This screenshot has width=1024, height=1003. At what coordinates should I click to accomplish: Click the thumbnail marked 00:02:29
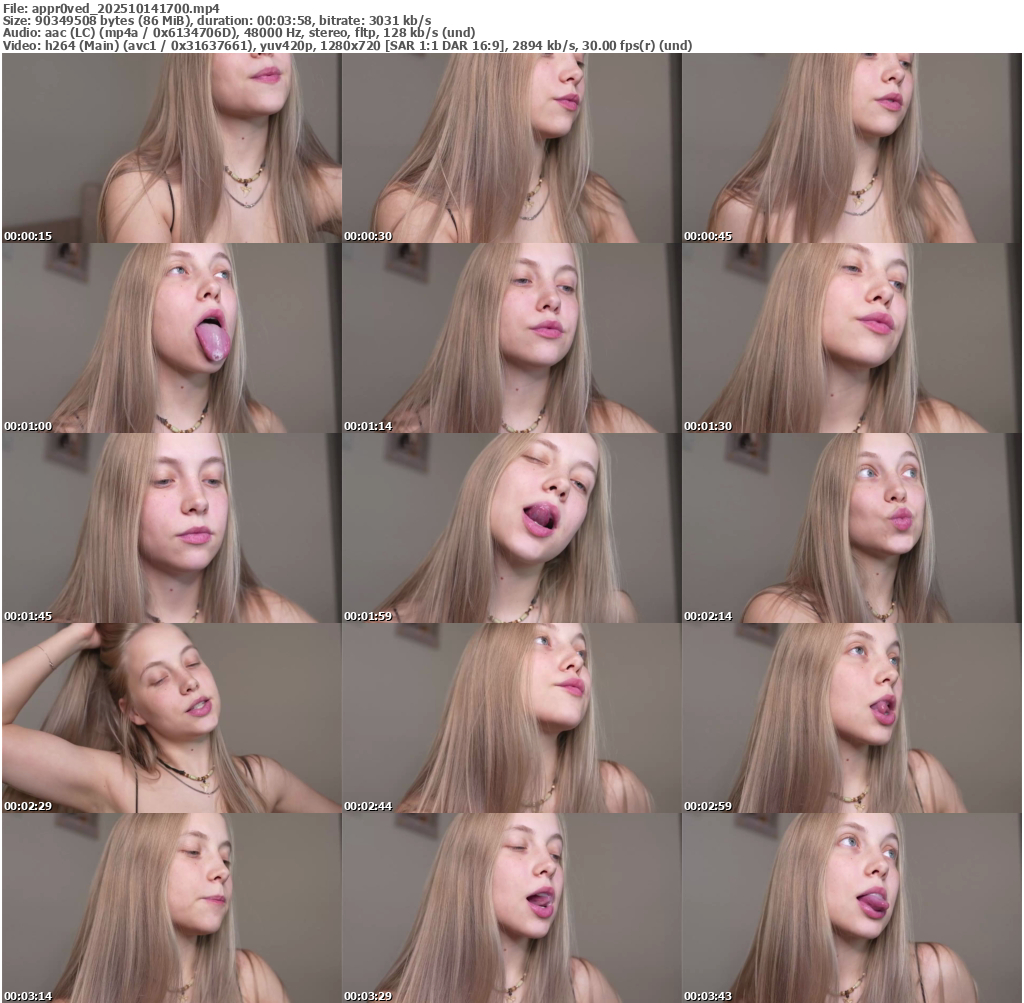point(171,718)
